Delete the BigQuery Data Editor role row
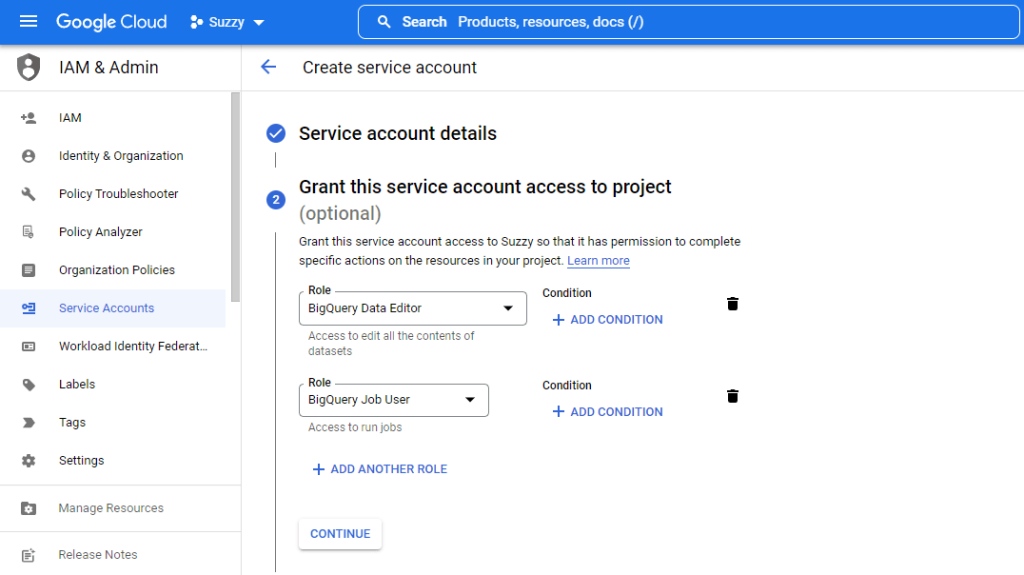Screen dimensions: 1024x575 [732, 304]
